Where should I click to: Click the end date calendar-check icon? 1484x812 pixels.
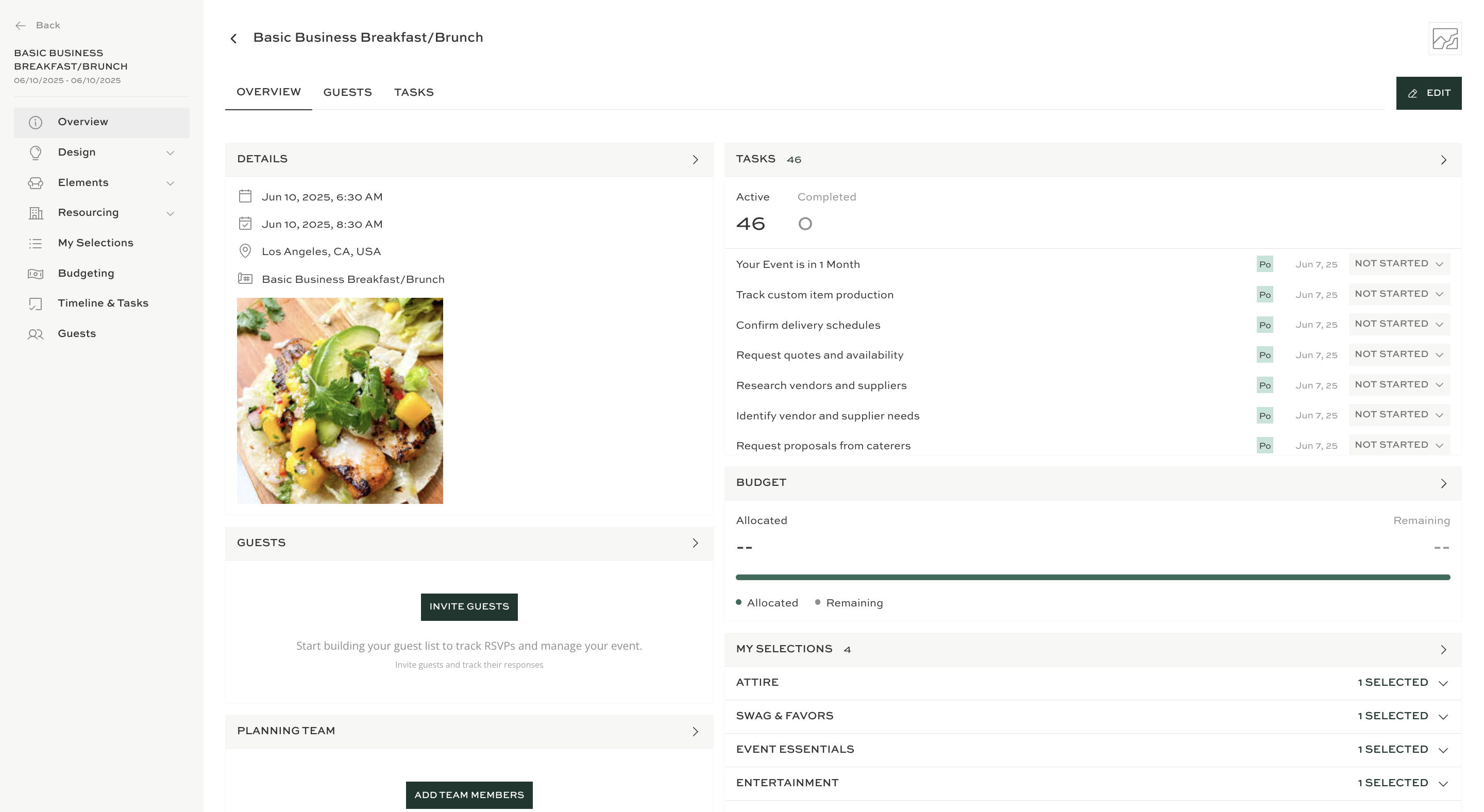pyautogui.click(x=245, y=224)
